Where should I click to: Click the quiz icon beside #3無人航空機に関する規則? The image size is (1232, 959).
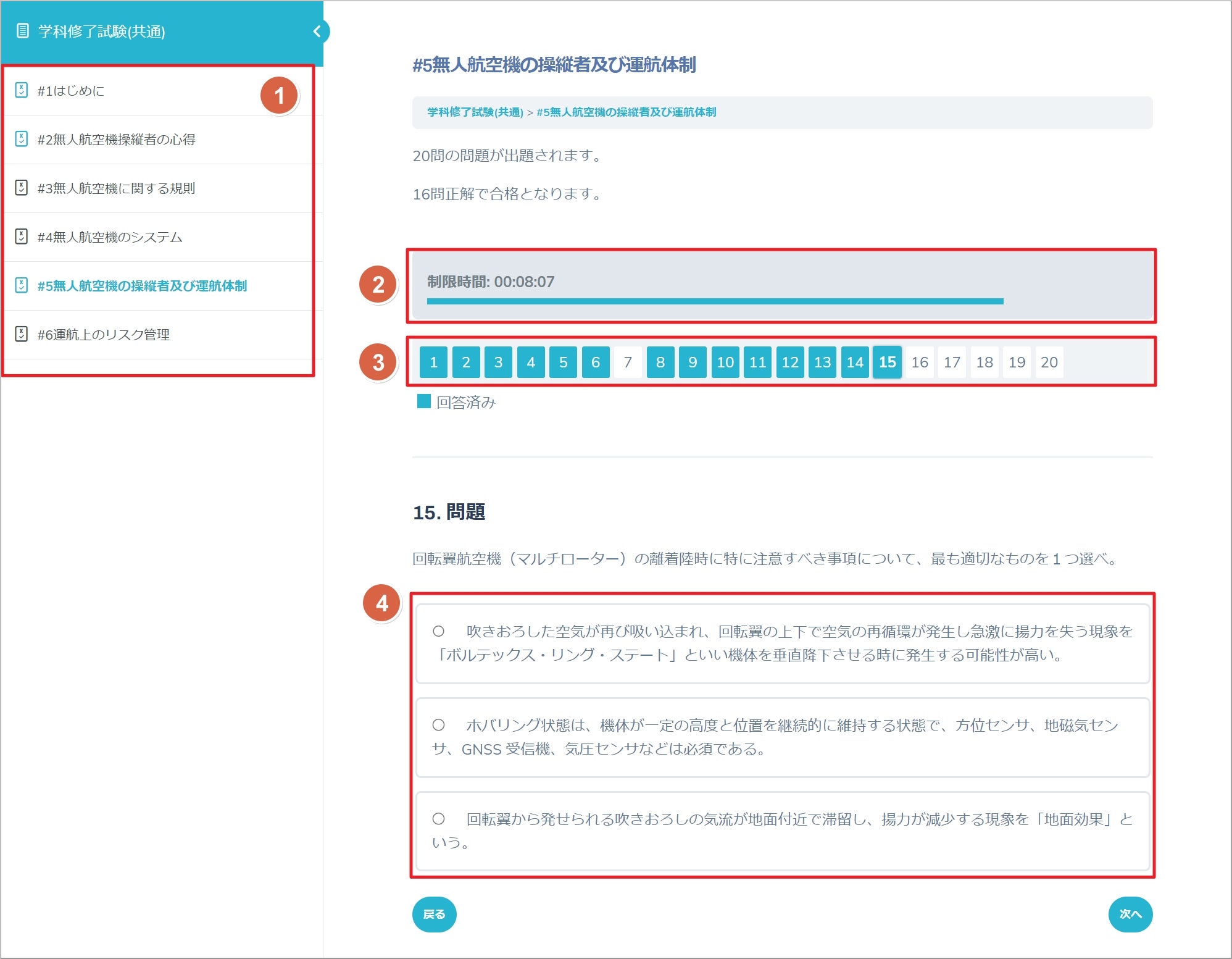(22, 188)
